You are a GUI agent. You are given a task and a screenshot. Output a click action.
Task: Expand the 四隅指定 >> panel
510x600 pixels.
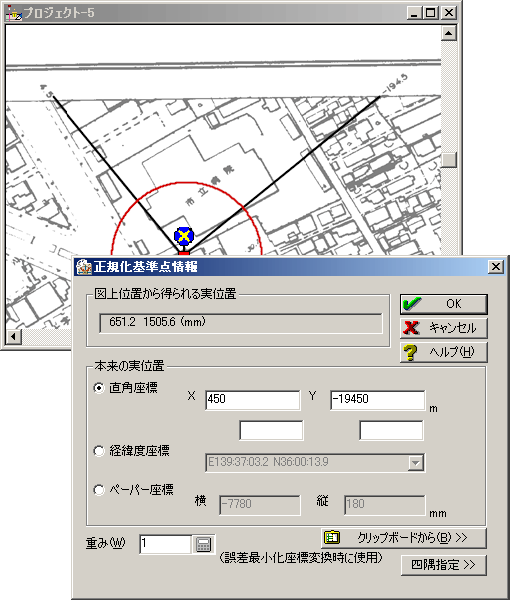(x=444, y=565)
